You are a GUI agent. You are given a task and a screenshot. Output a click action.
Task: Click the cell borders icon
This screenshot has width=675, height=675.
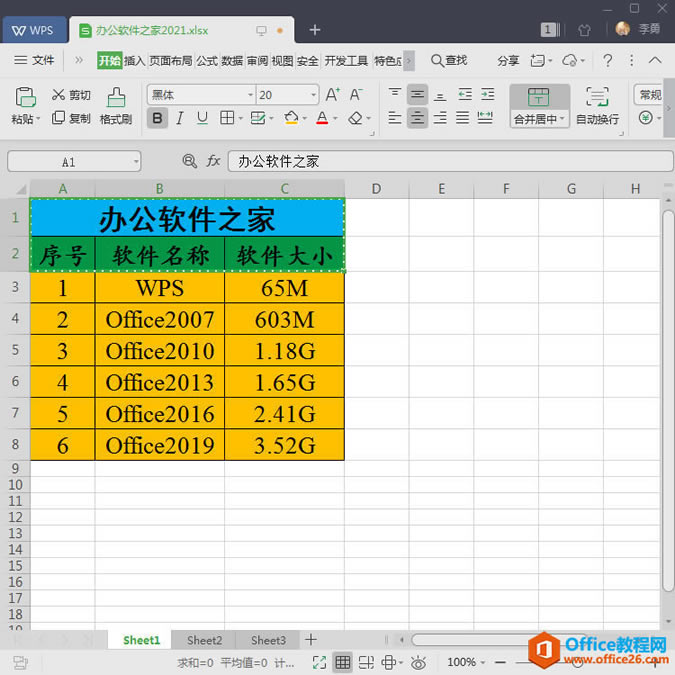(227, 118)
